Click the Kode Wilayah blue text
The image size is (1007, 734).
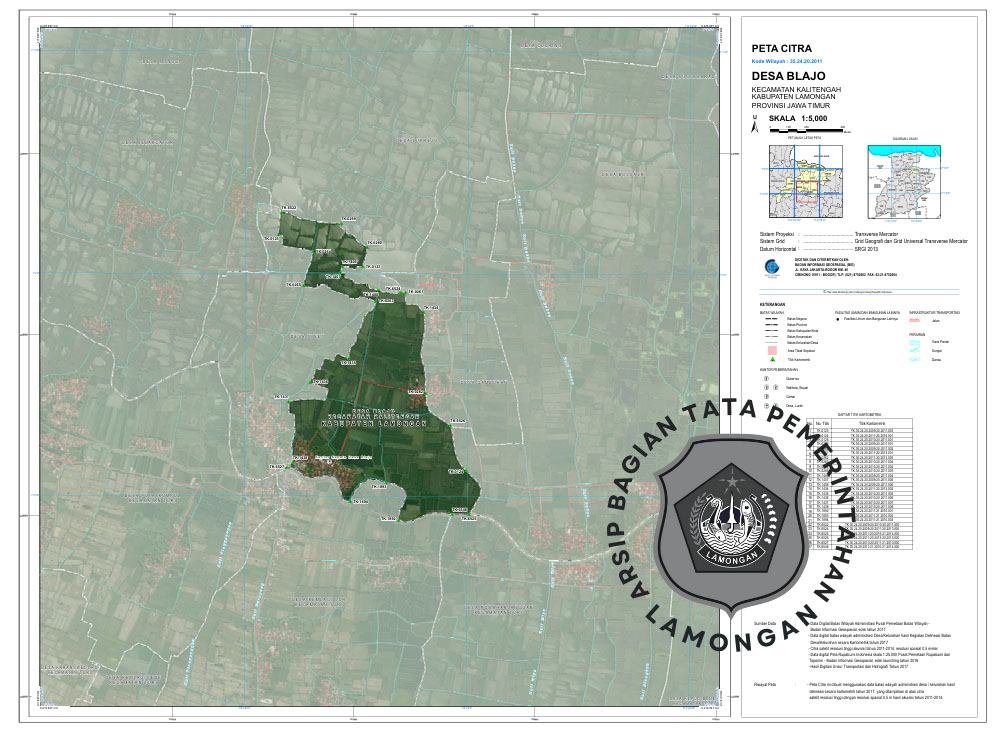click(794, 61)
